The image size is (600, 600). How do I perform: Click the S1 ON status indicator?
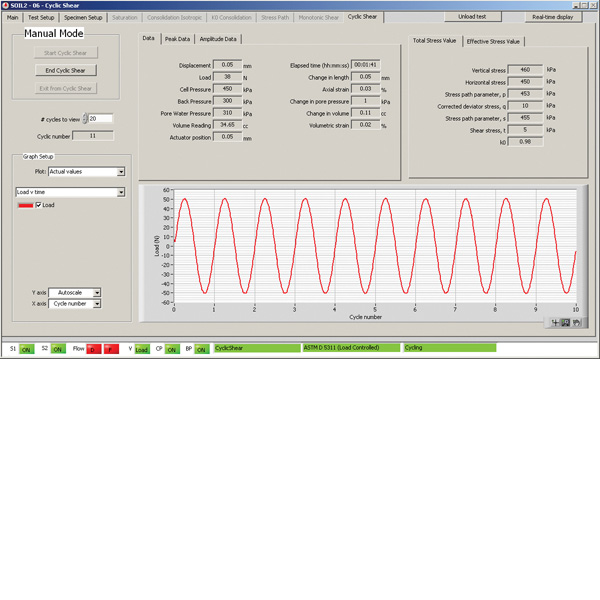pos(26,349)
